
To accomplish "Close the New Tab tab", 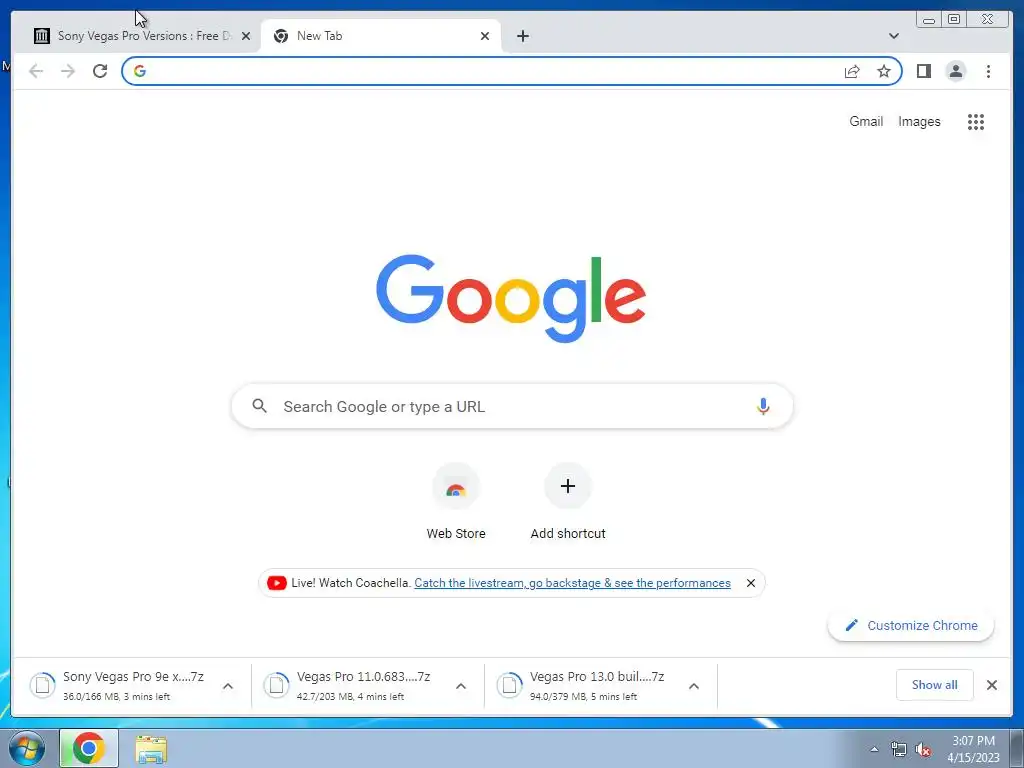I will [485, 36].
